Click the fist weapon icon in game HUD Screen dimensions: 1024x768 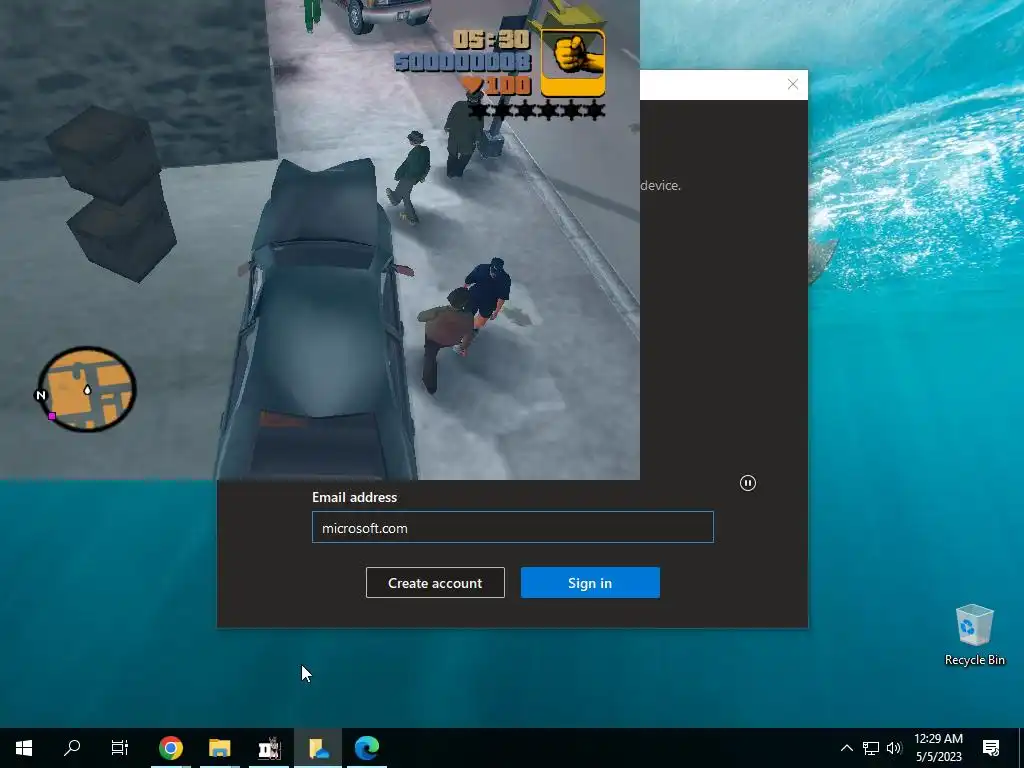click(573, 63)
